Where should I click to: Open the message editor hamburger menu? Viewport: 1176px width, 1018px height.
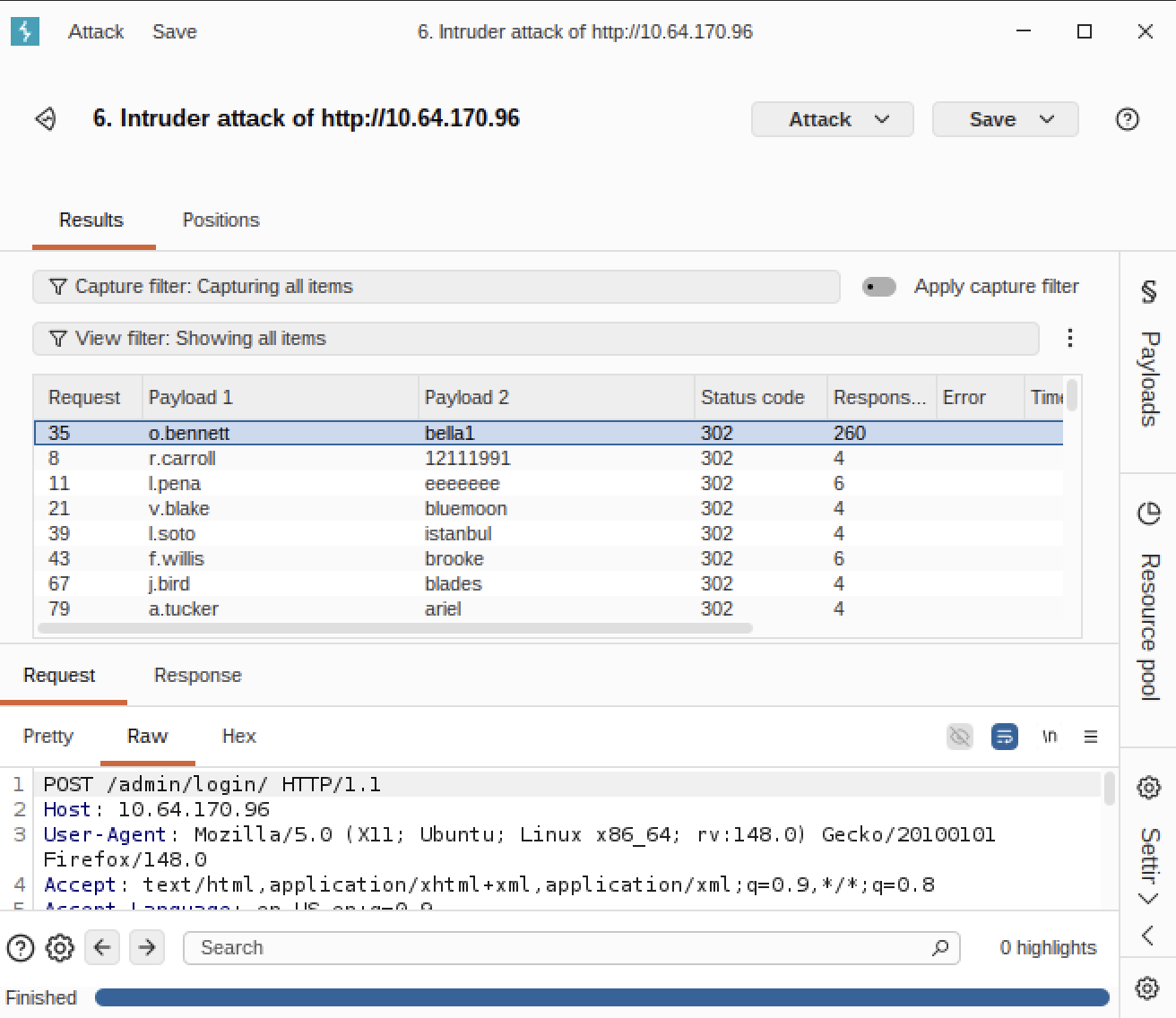click(1091, 737)
